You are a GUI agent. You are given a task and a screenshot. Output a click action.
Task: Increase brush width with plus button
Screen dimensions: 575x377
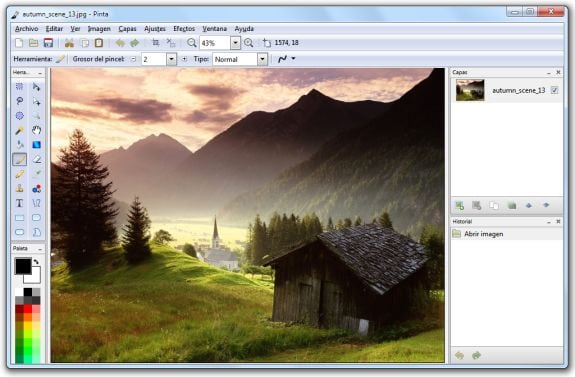(184, 59)
